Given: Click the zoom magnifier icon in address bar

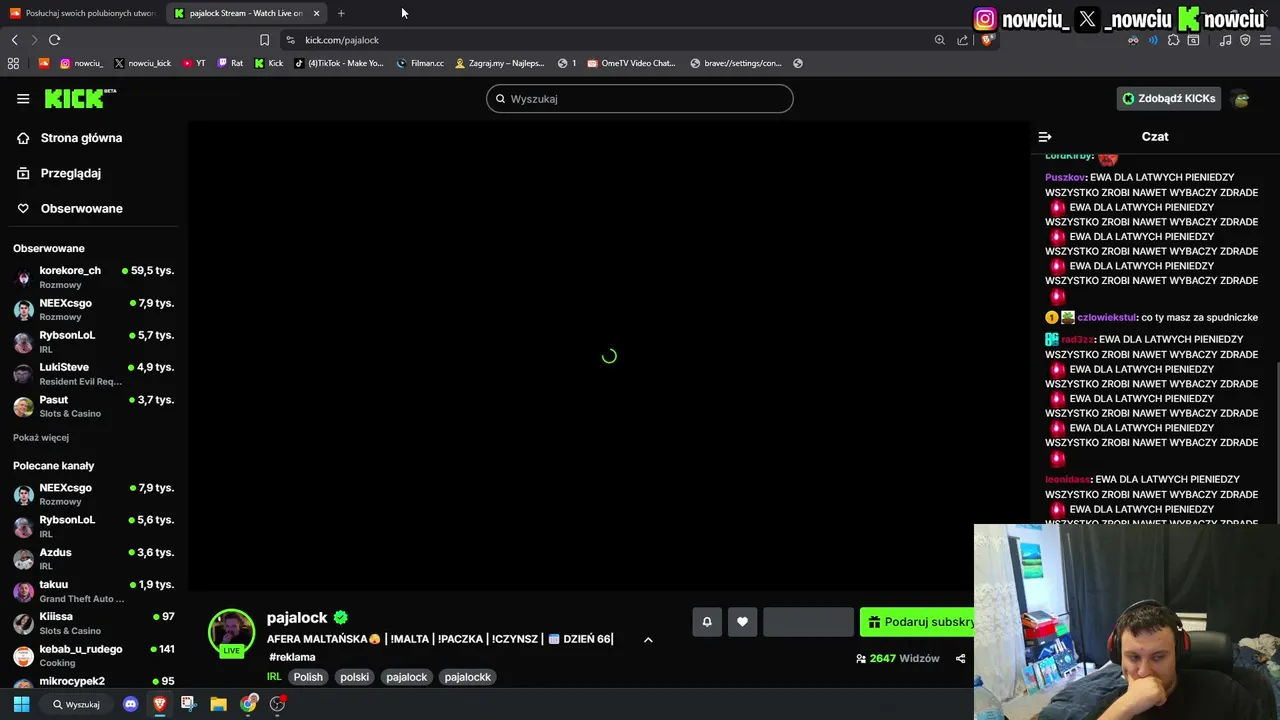Looking at the screenshot, I should tap(939, 40).
